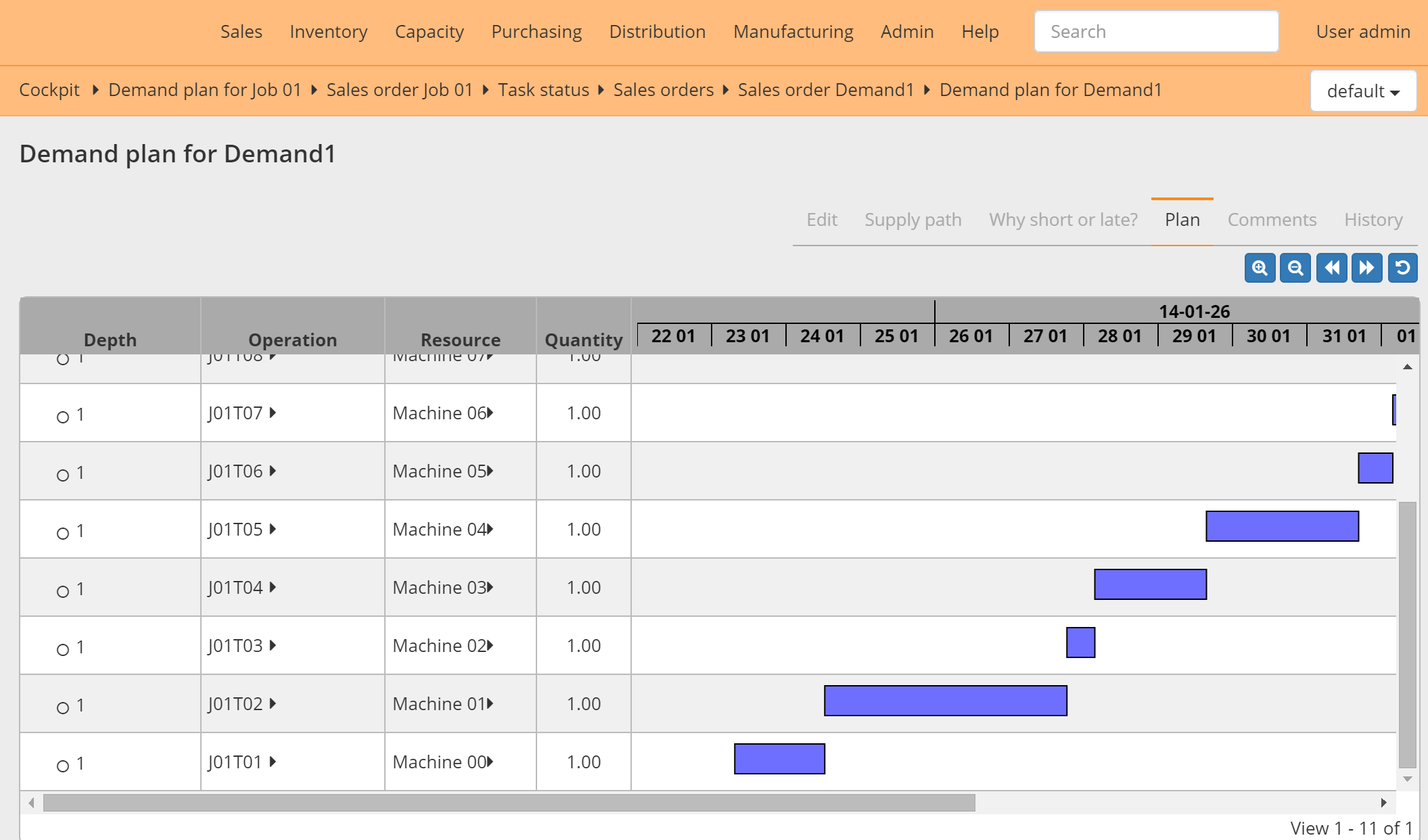Reset the Gantt chart view
This screenshot has height=840, width=1428.
[x=1403, y=268]
